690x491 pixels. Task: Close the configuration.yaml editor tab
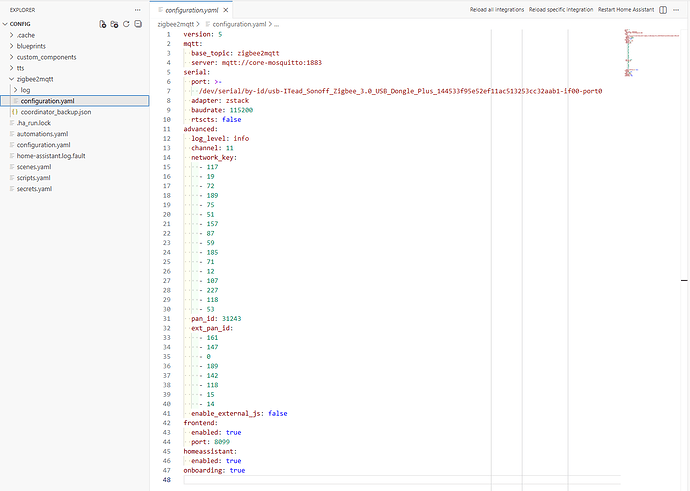pyautogui.click(x=226, y=10)
